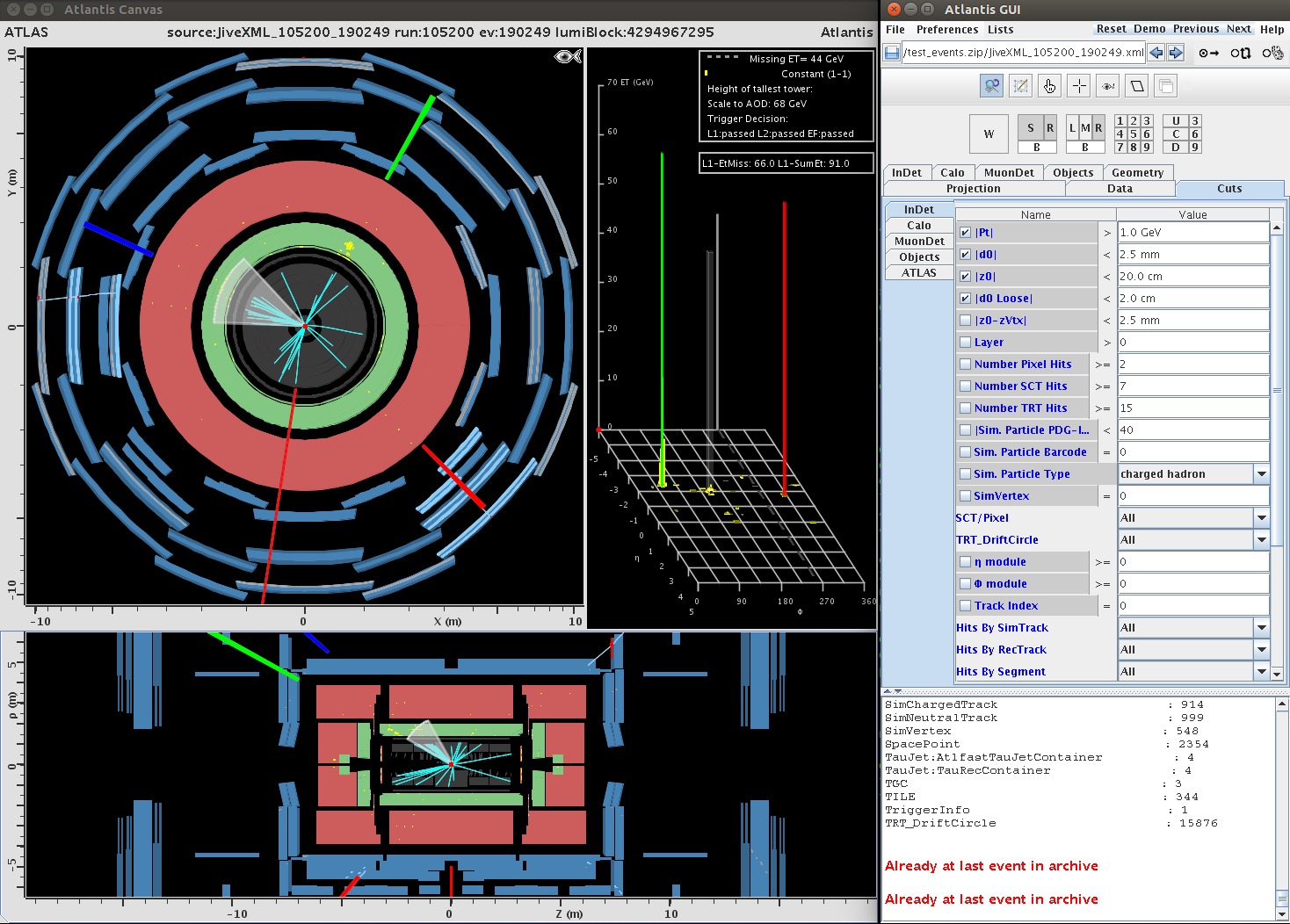Select window 5 in the numbered grid
Viewport: 1290px width, 924px height.
[x=1133, y=134]
